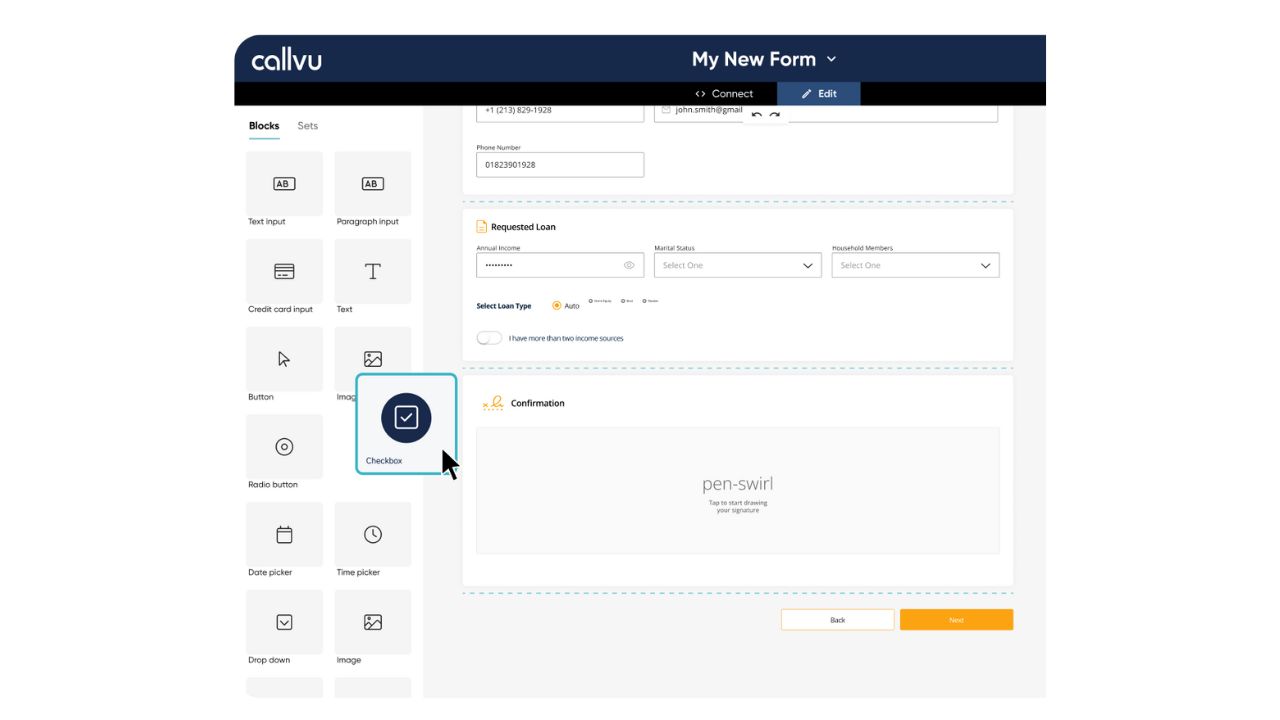This screenshot has height=720, width=1280.
Task: Select the Time picker block
Action: (372, 535)
